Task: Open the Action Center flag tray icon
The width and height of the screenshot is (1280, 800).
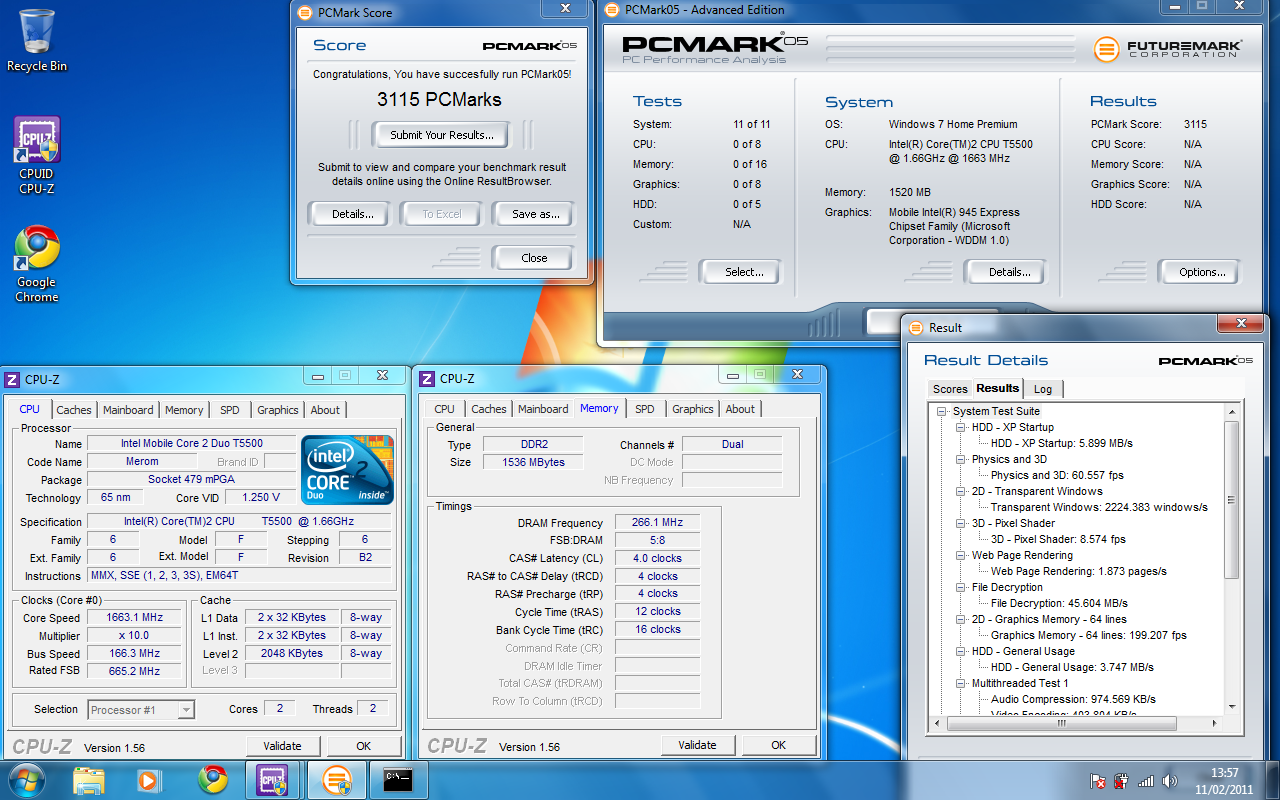Action: (1098, 781)
